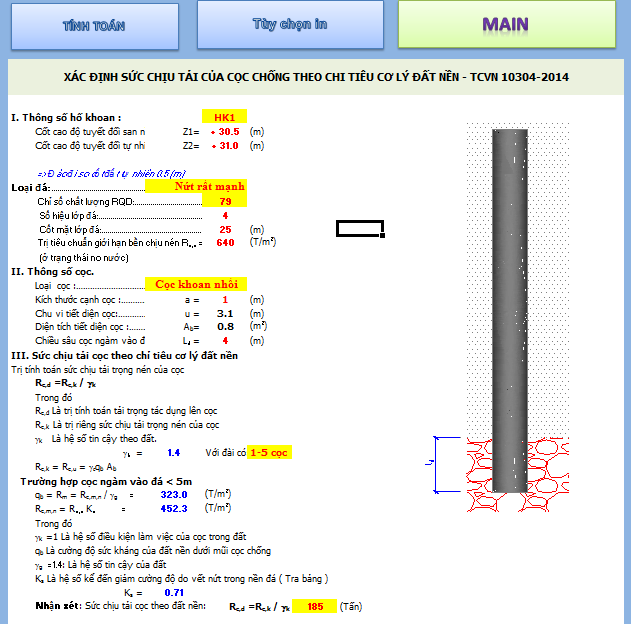
Task: Select the Z2 value 31.0 cell
Action: [225, 146]
